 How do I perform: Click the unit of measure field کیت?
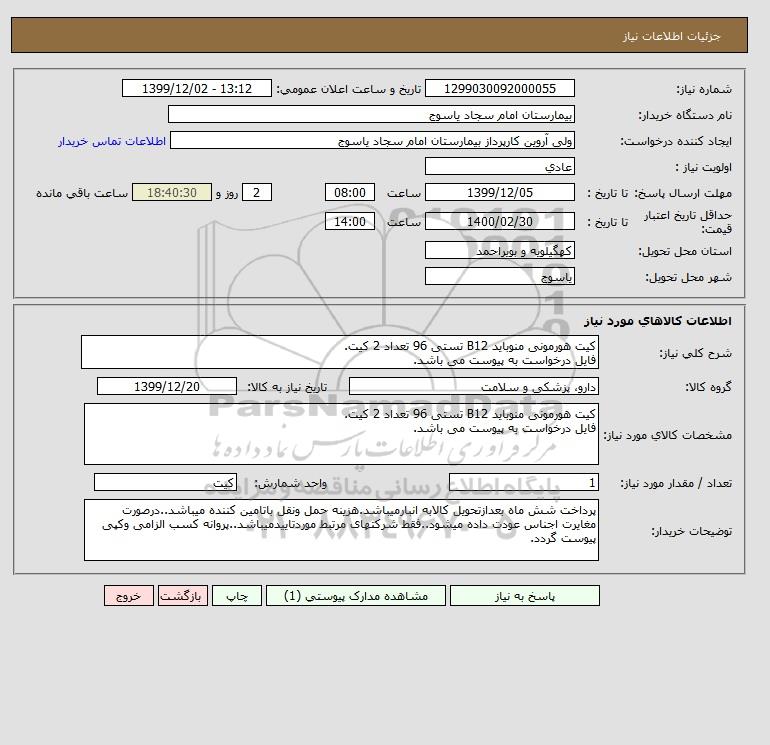click(x=165, y=482)
